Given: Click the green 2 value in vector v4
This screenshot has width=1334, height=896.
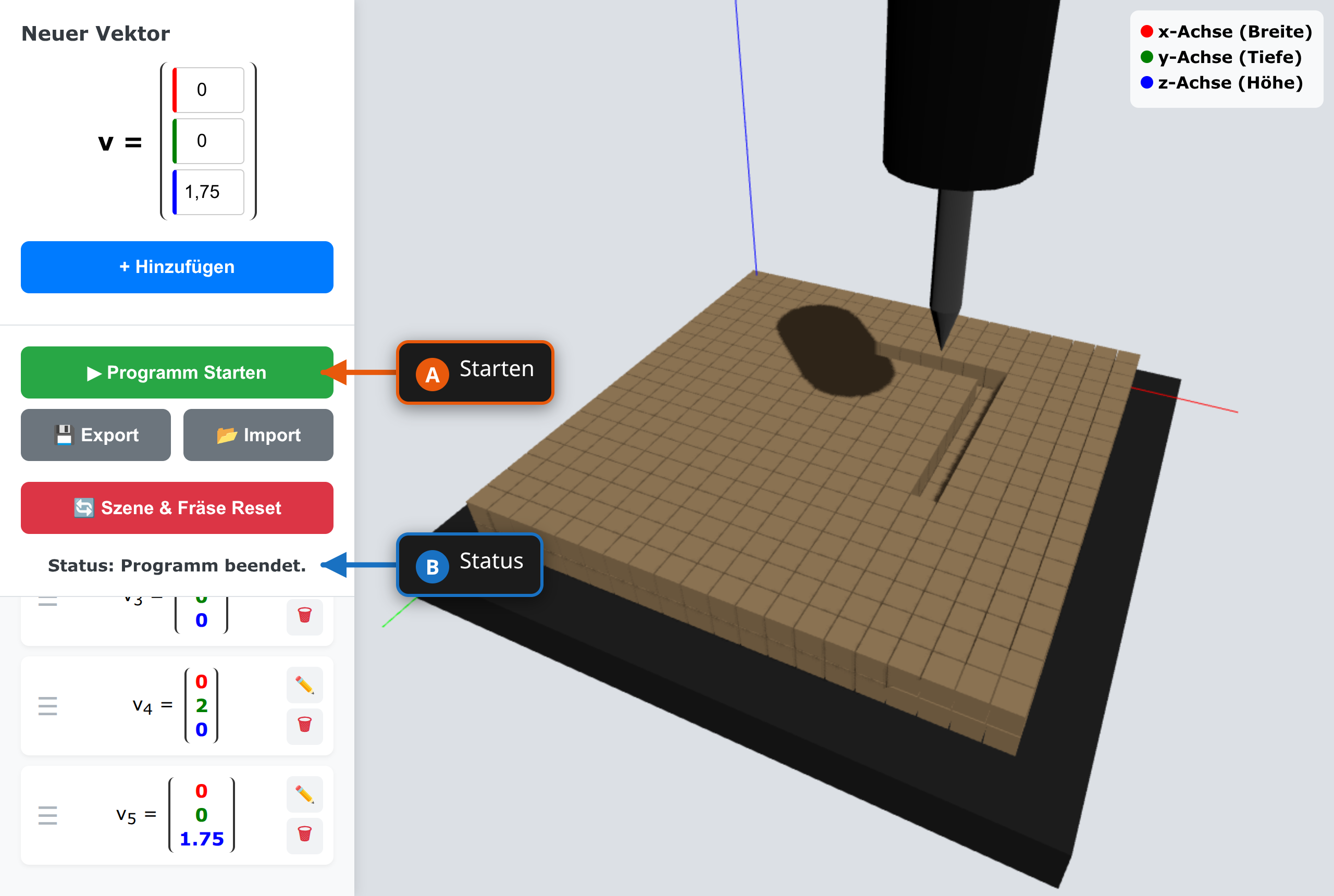Looking at the screenshot, I should tap(202, 706).
